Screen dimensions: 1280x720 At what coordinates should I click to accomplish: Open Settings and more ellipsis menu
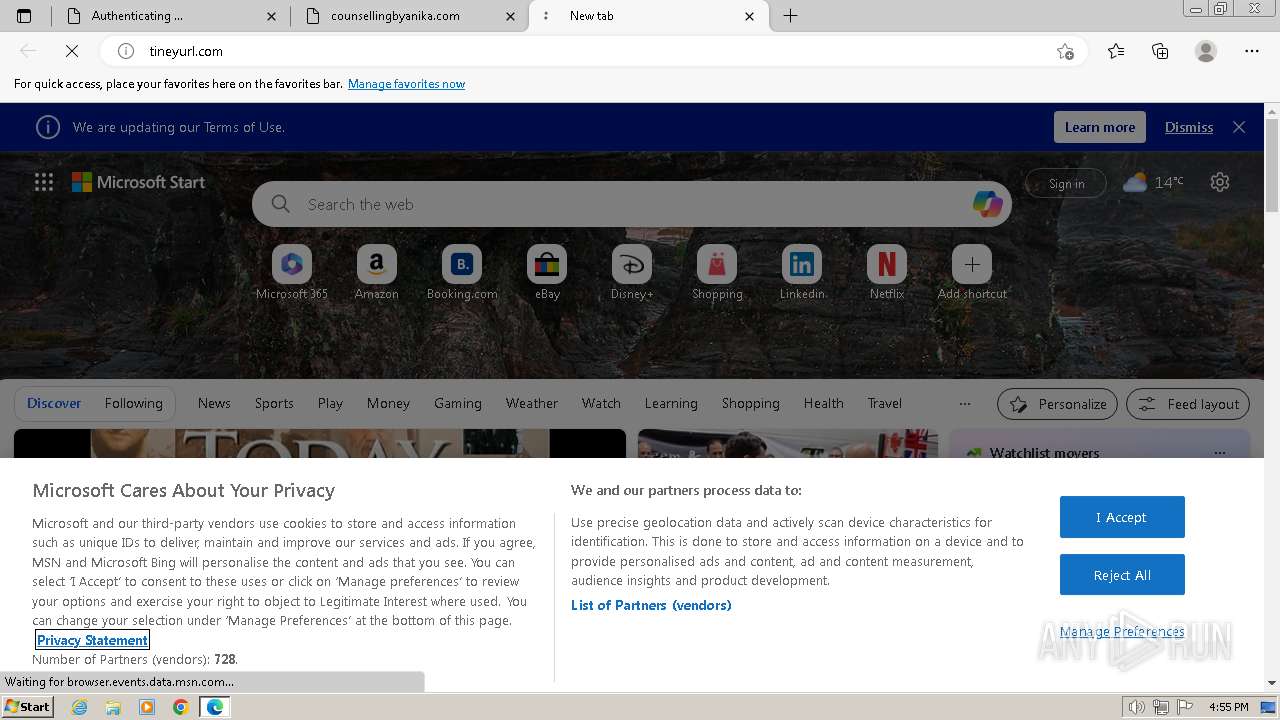(1252, 51)
